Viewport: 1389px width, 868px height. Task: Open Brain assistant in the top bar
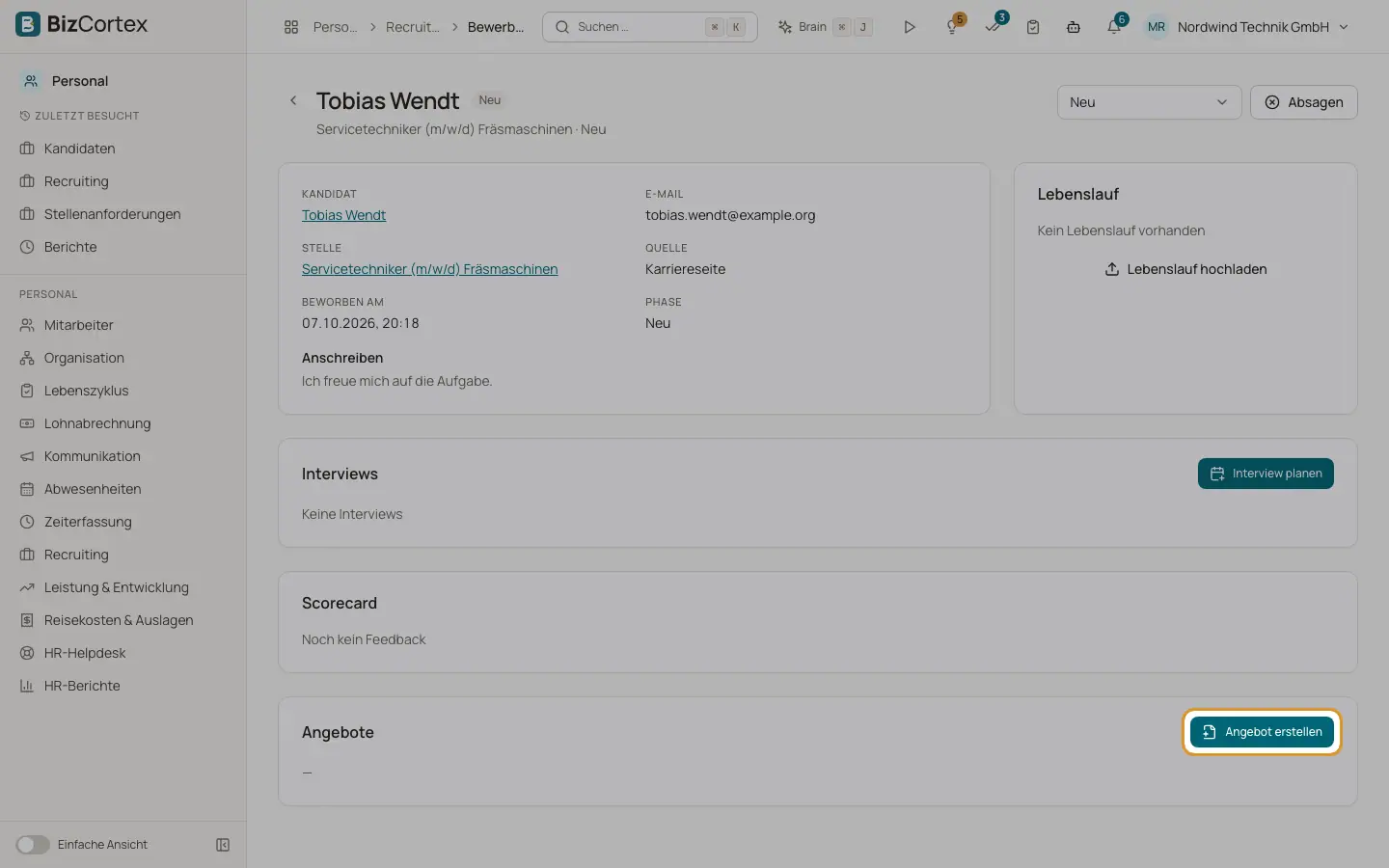tap(825, 27)
